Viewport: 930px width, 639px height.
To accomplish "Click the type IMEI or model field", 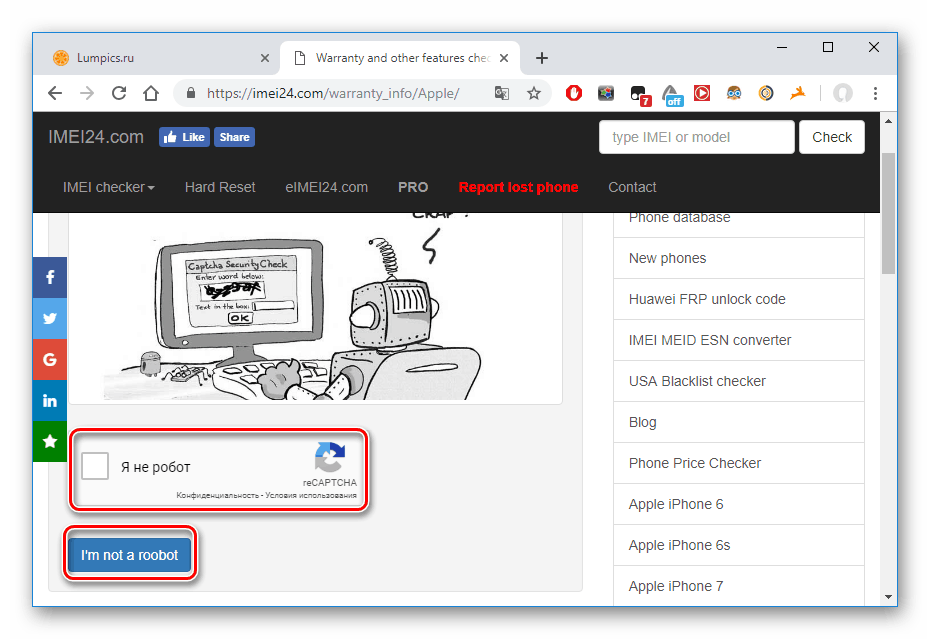I will click(696, 137).
